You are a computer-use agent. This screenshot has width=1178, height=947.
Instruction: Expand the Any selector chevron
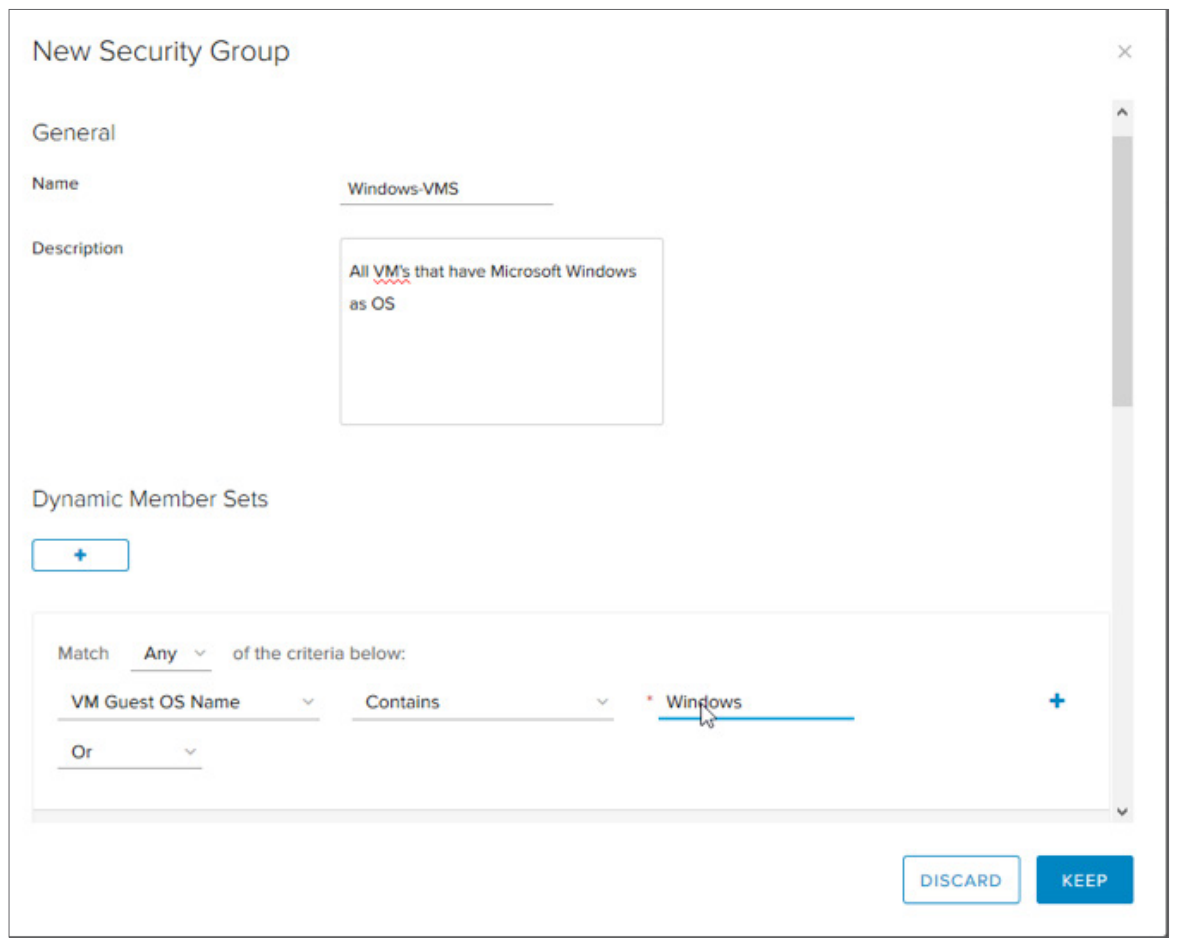coord(200,653)
